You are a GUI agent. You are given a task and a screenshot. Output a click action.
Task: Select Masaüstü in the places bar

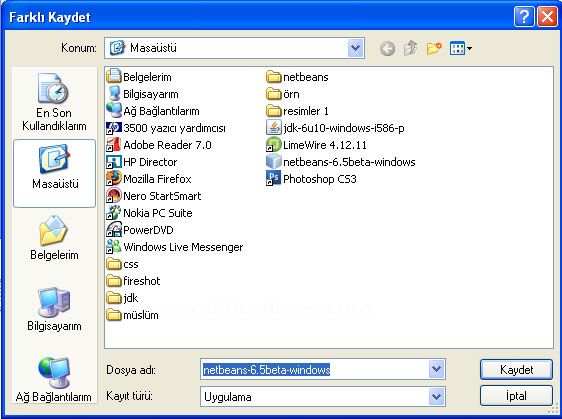(x=54, y=173)
